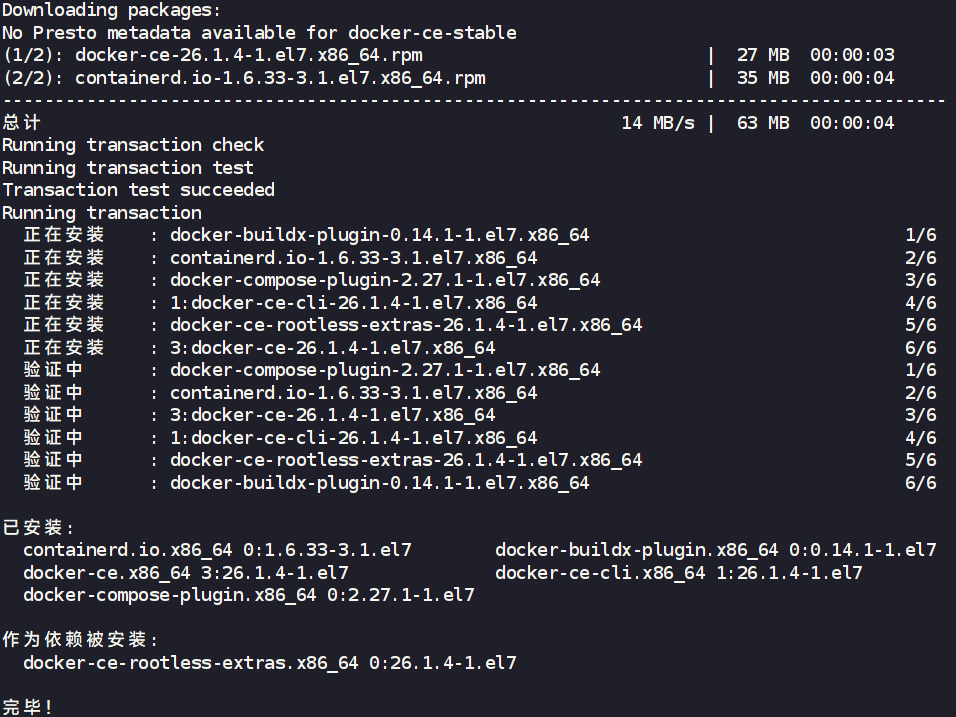956x717 pixels.
Task: Click the containerd.io rpm download line
Action: [280, 77]
